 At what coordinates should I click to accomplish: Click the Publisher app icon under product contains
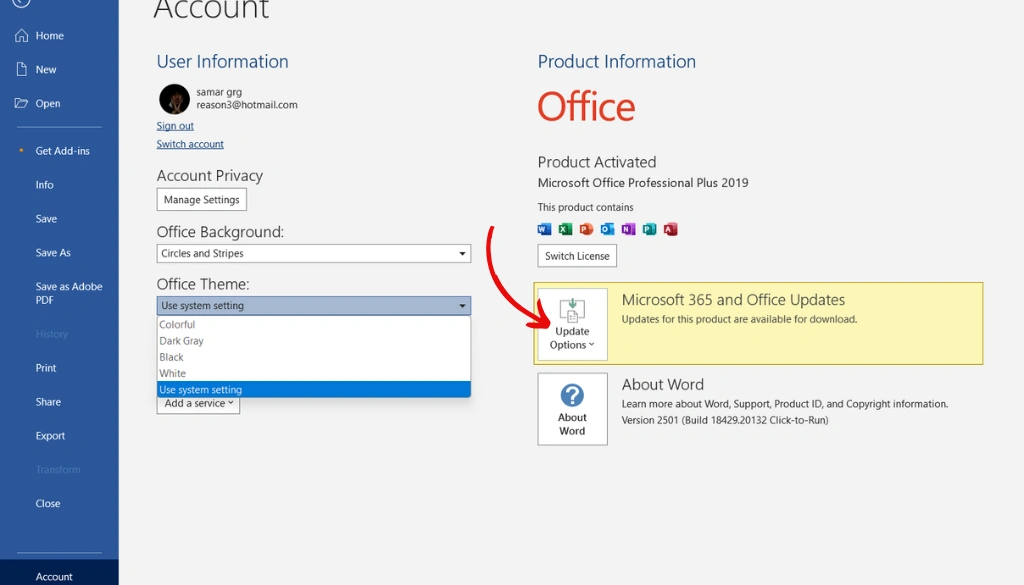click(x=649, y=229)
